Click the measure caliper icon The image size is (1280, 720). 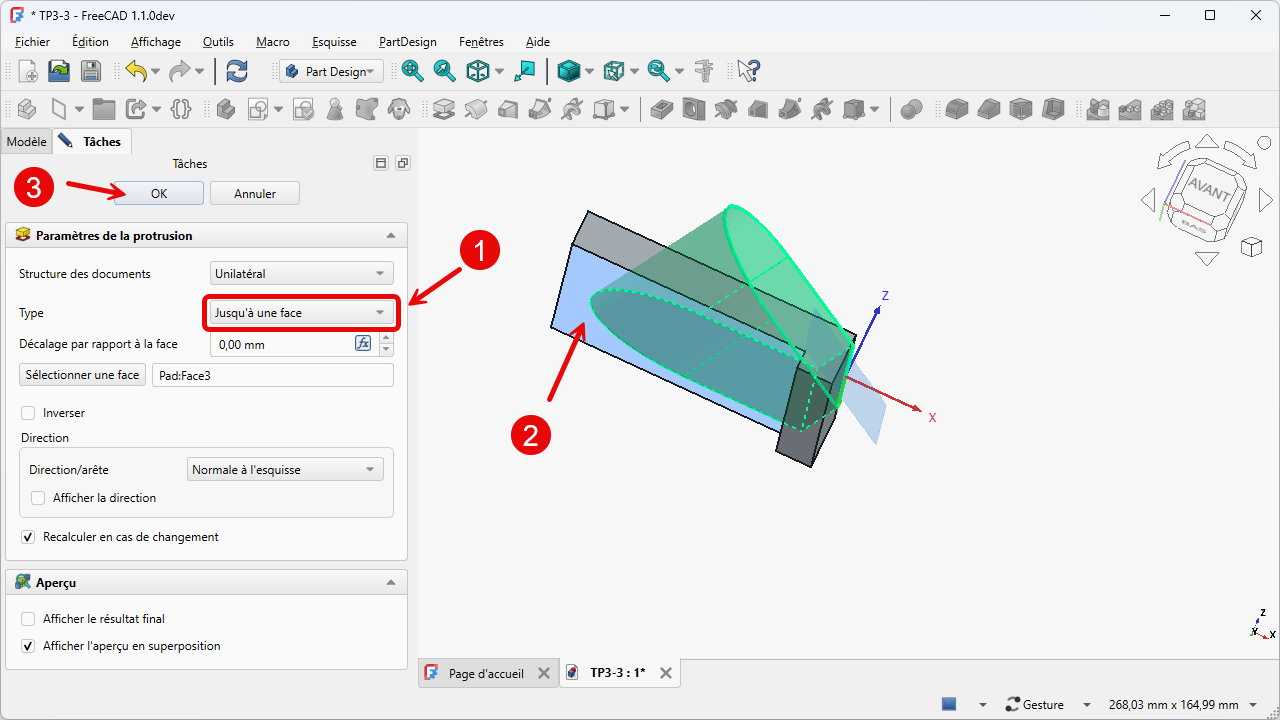[705, 71]
